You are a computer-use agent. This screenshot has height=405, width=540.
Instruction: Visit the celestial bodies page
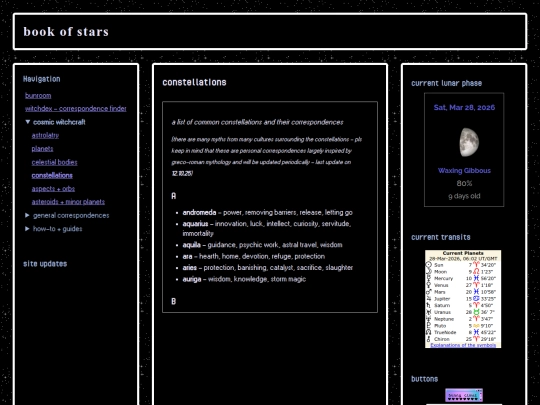pos(54,162)
